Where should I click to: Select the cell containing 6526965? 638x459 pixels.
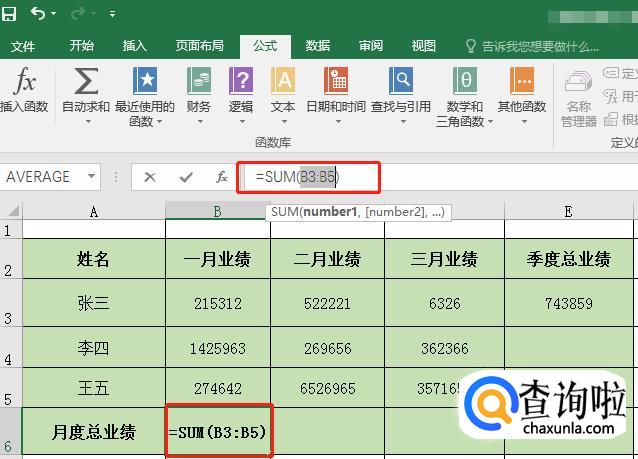tap(328, 388)
